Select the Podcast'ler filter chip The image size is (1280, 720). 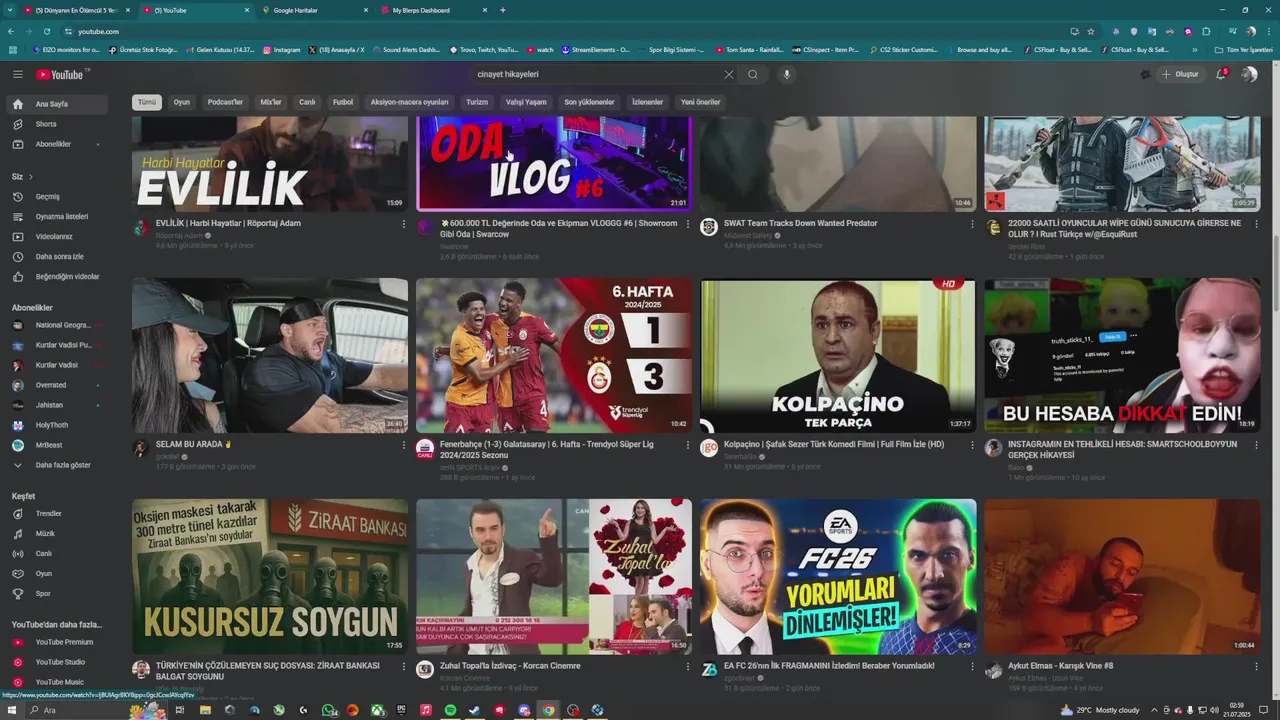coord(225,102)
